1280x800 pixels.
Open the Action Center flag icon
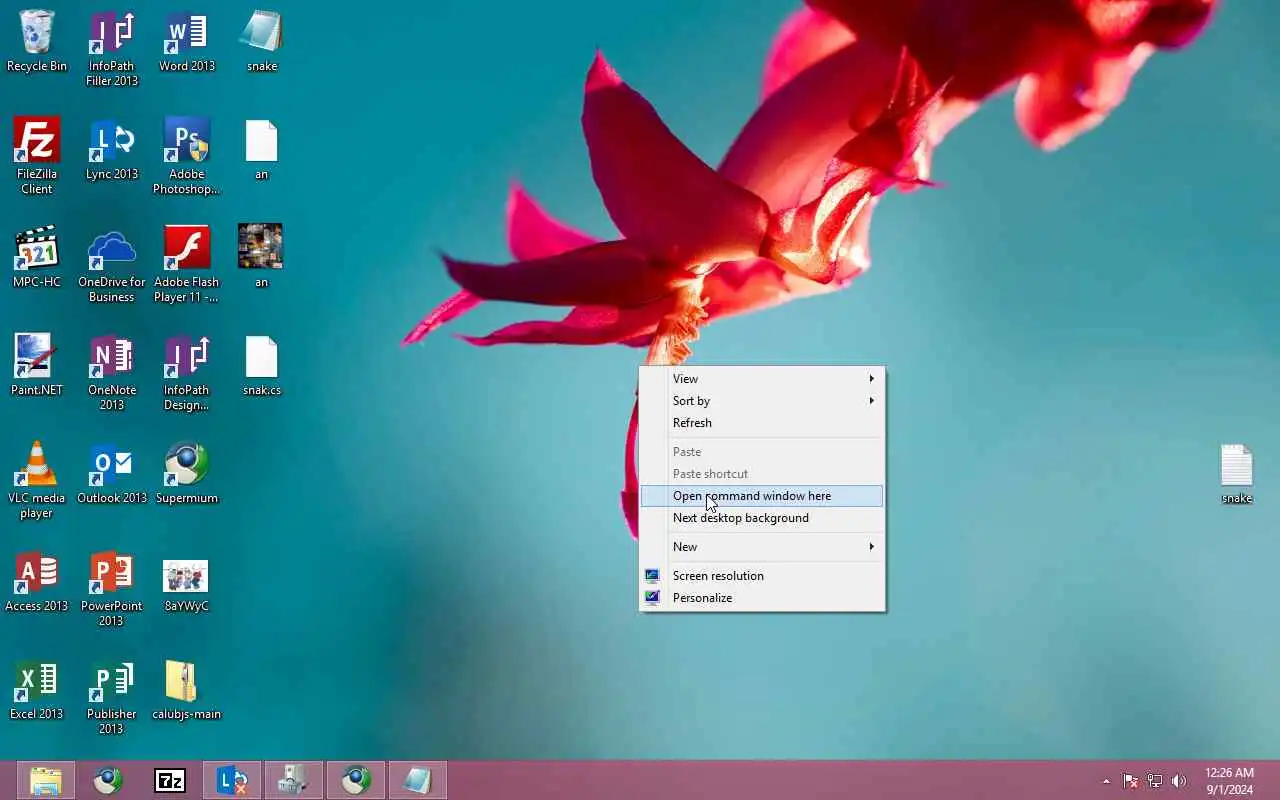[x=1131, y=781]
